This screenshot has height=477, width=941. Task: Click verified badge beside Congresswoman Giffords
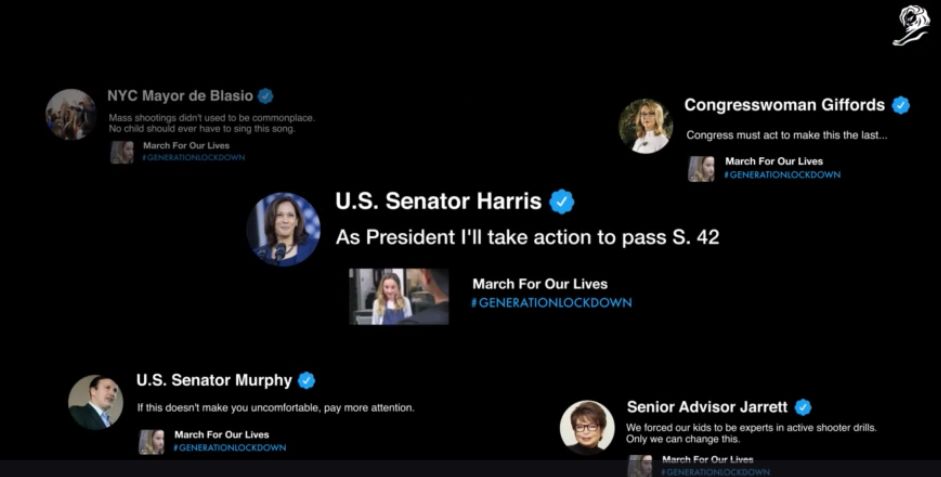click(900, 106)
